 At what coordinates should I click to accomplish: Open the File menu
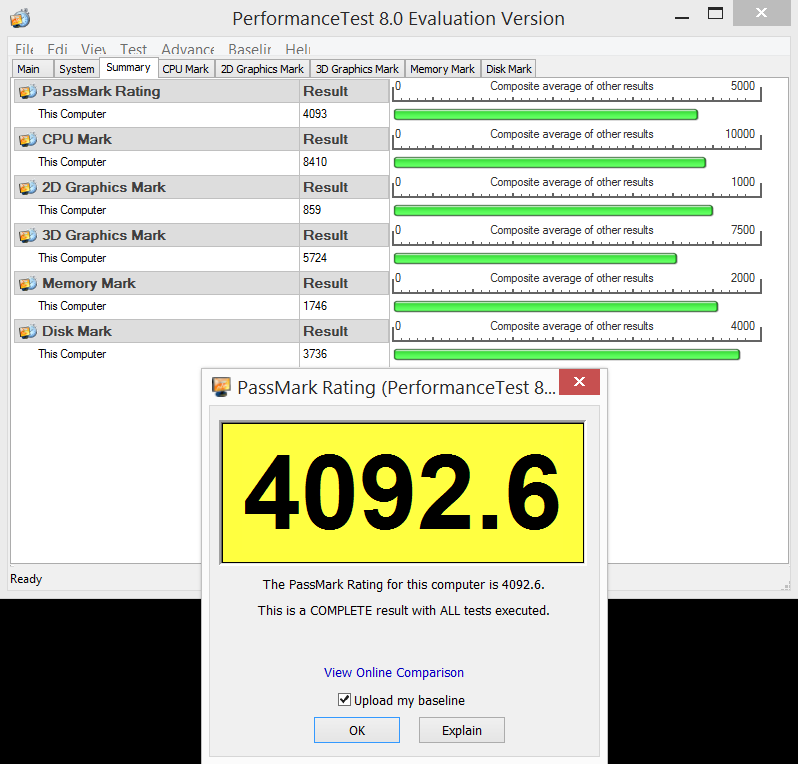pyautogui.click(x=24, y=49)
